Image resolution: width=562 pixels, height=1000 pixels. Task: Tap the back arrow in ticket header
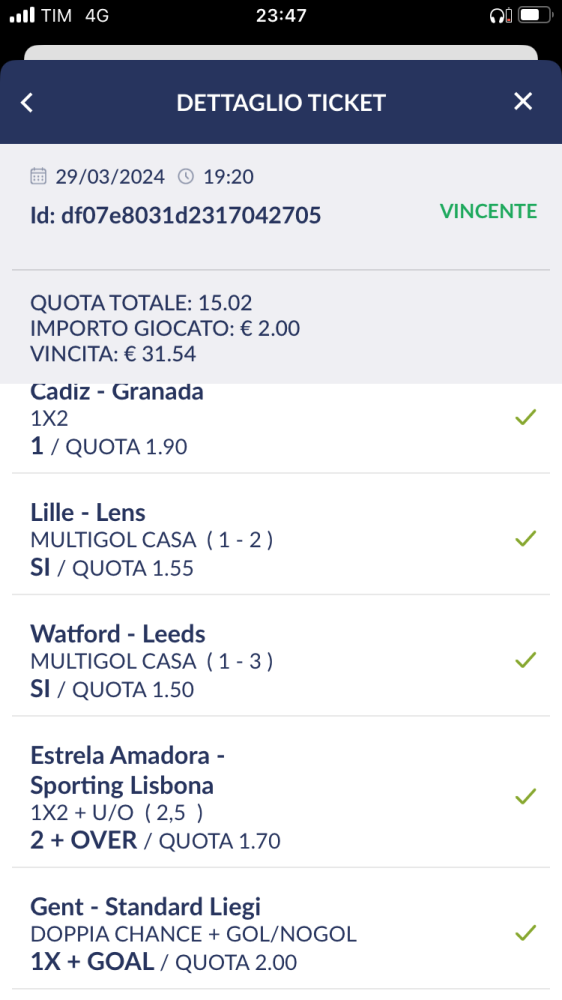[27, 102]
